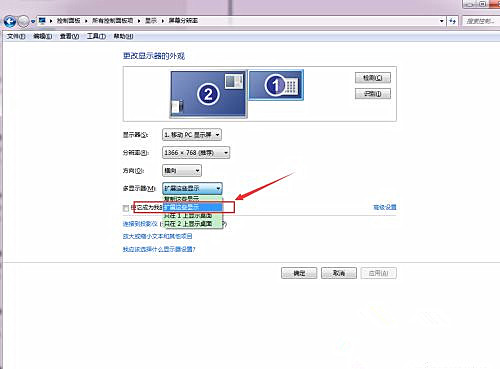Open the 文件(F) menu
This screenshot has height=369, width=500.
point(16,36)
